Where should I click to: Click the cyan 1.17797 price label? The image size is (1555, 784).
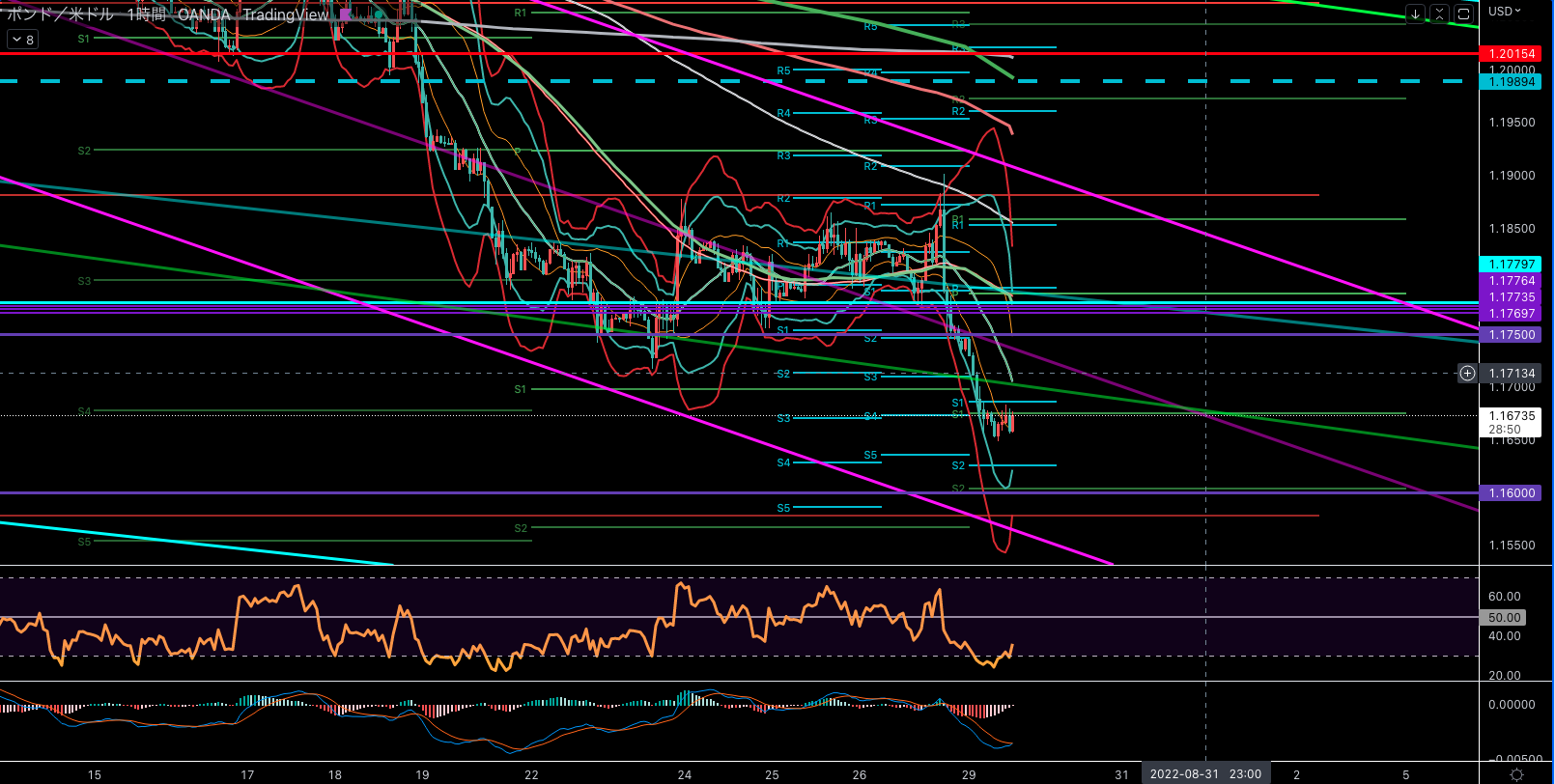(1512, 265)
